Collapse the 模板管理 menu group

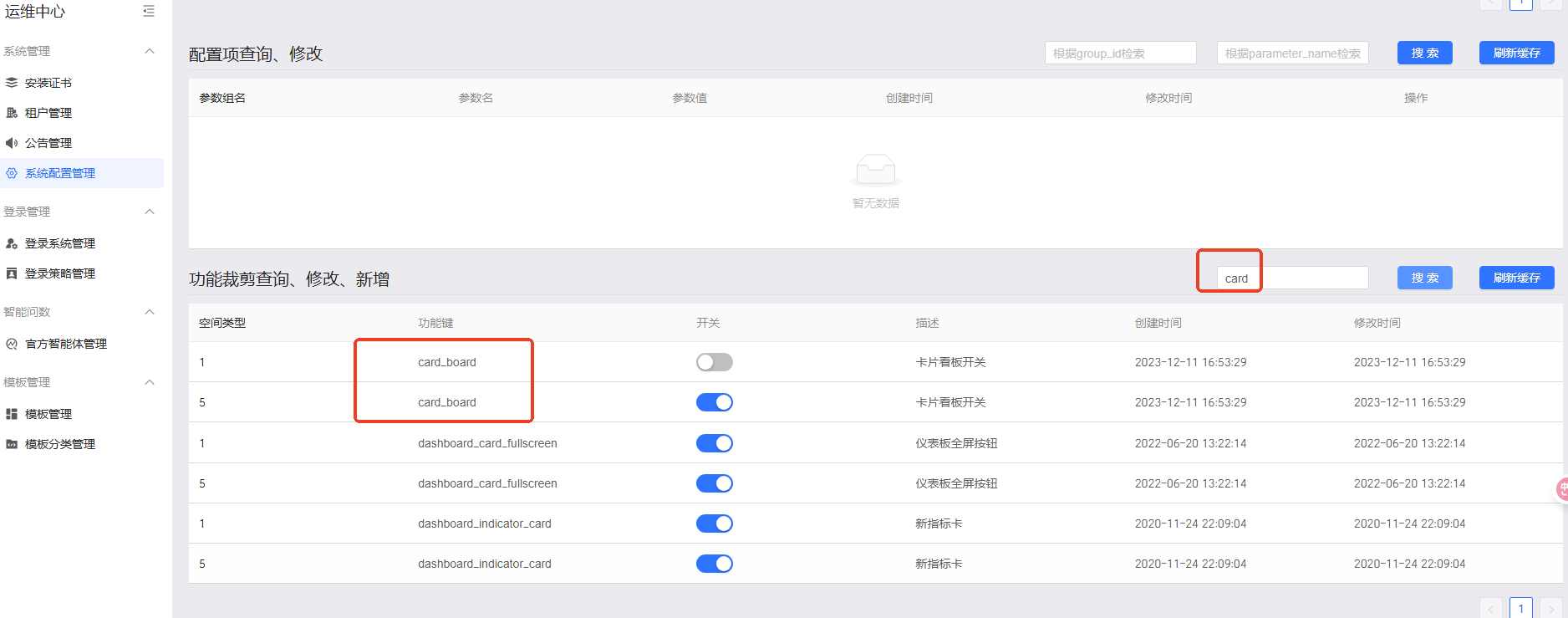tap(150, 382)
